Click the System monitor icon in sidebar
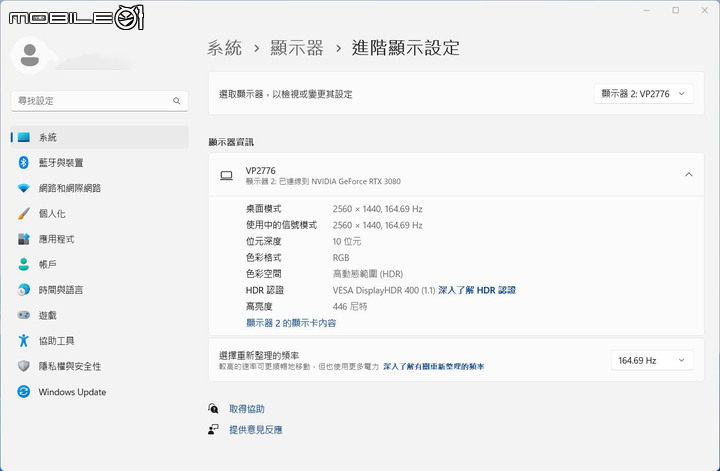 pos(23,137)
